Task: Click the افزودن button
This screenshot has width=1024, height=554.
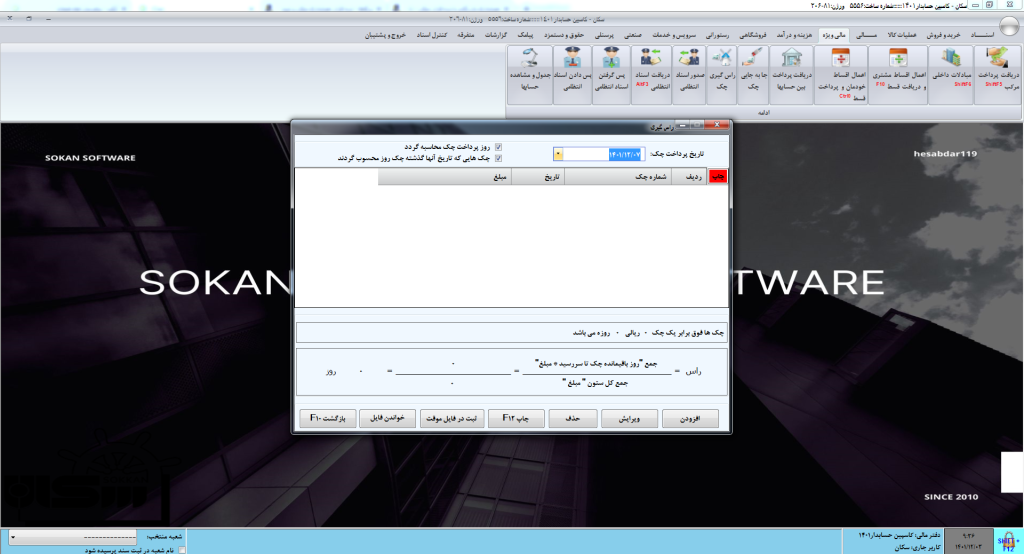Action: pyautogui.click(x=690, y=419)
